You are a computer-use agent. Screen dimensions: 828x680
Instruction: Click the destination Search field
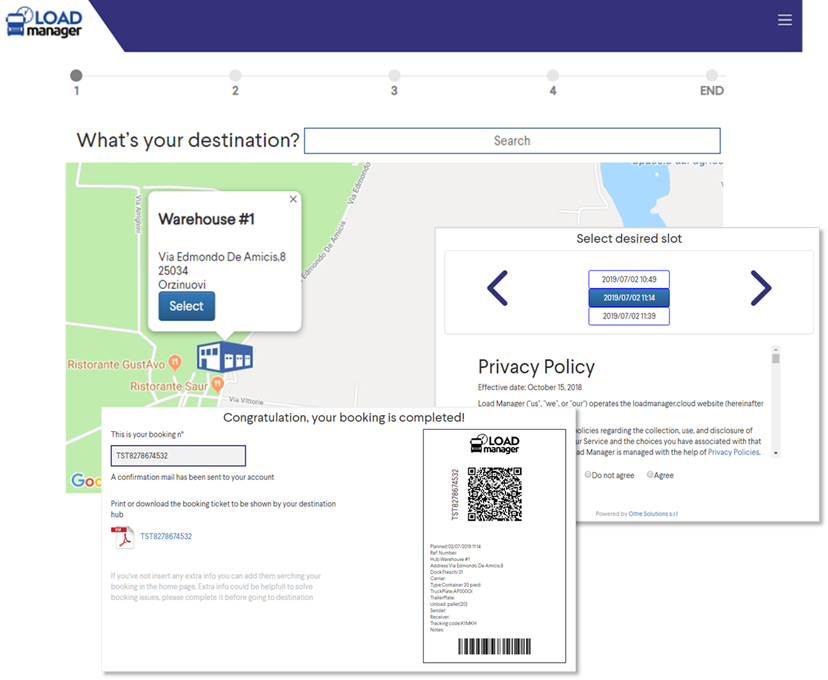[x=511, y=141]
